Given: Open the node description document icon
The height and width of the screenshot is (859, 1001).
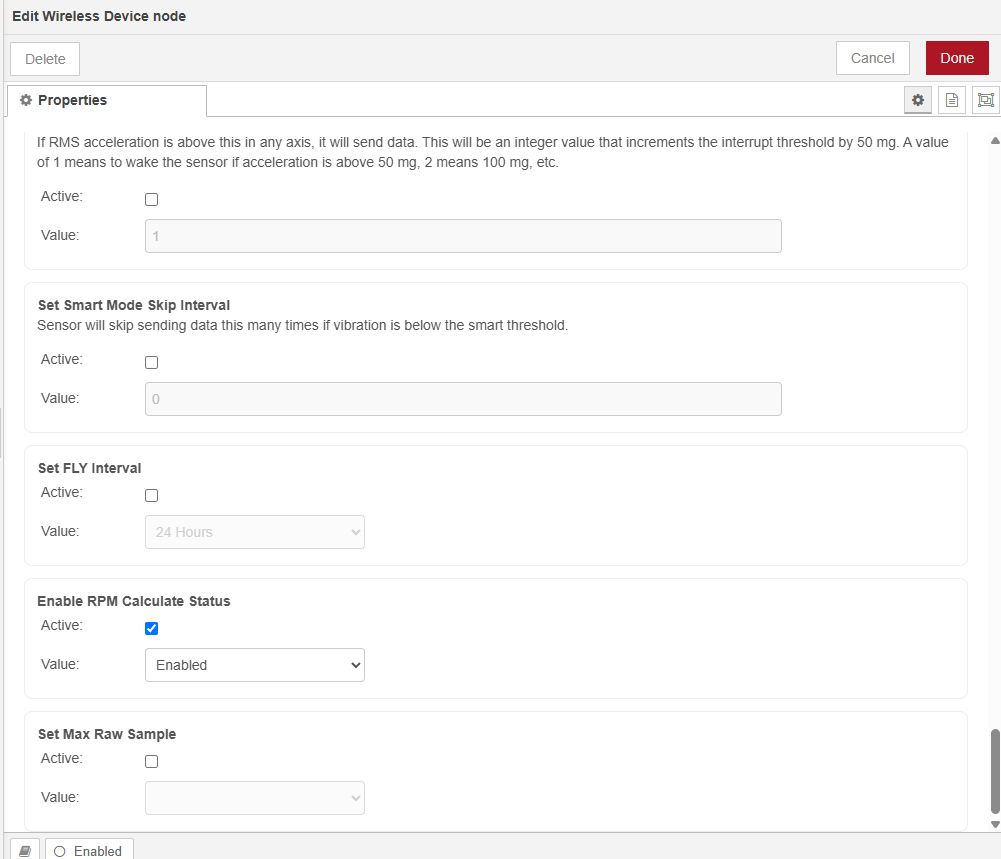Looking at the screenshot, I should coord(951,100).
